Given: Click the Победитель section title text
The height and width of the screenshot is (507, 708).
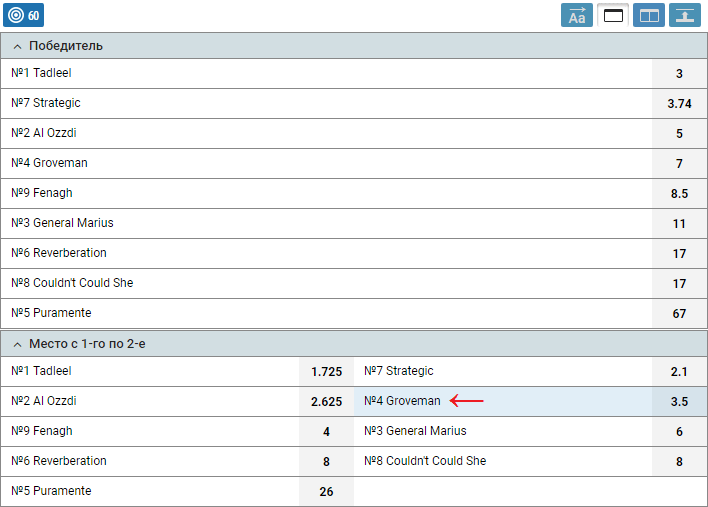Looking at the screenshot, I should (x=66, y=46).
